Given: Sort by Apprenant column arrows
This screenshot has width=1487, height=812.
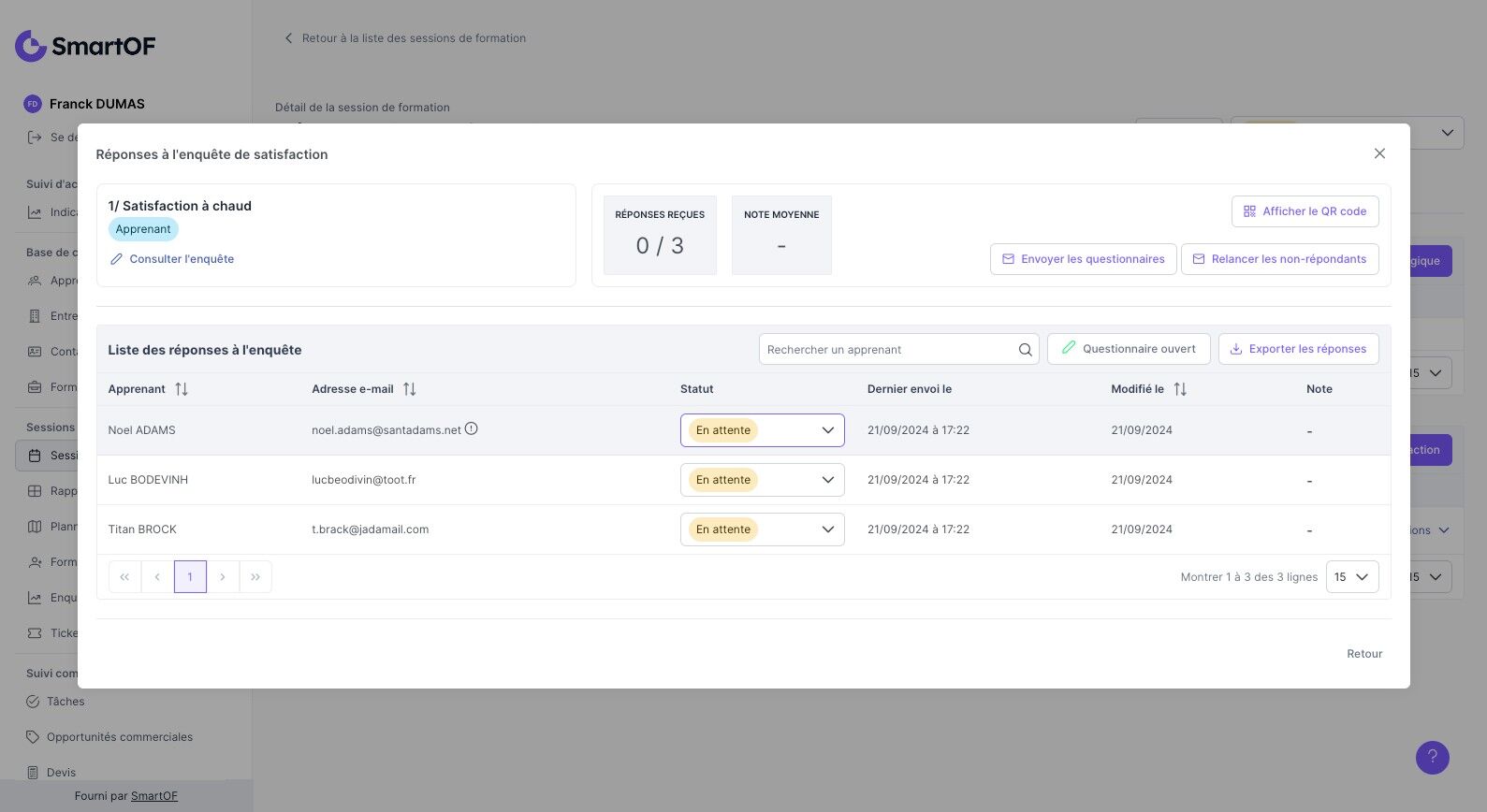Looking at the screenshot, I should pos(182,389).
